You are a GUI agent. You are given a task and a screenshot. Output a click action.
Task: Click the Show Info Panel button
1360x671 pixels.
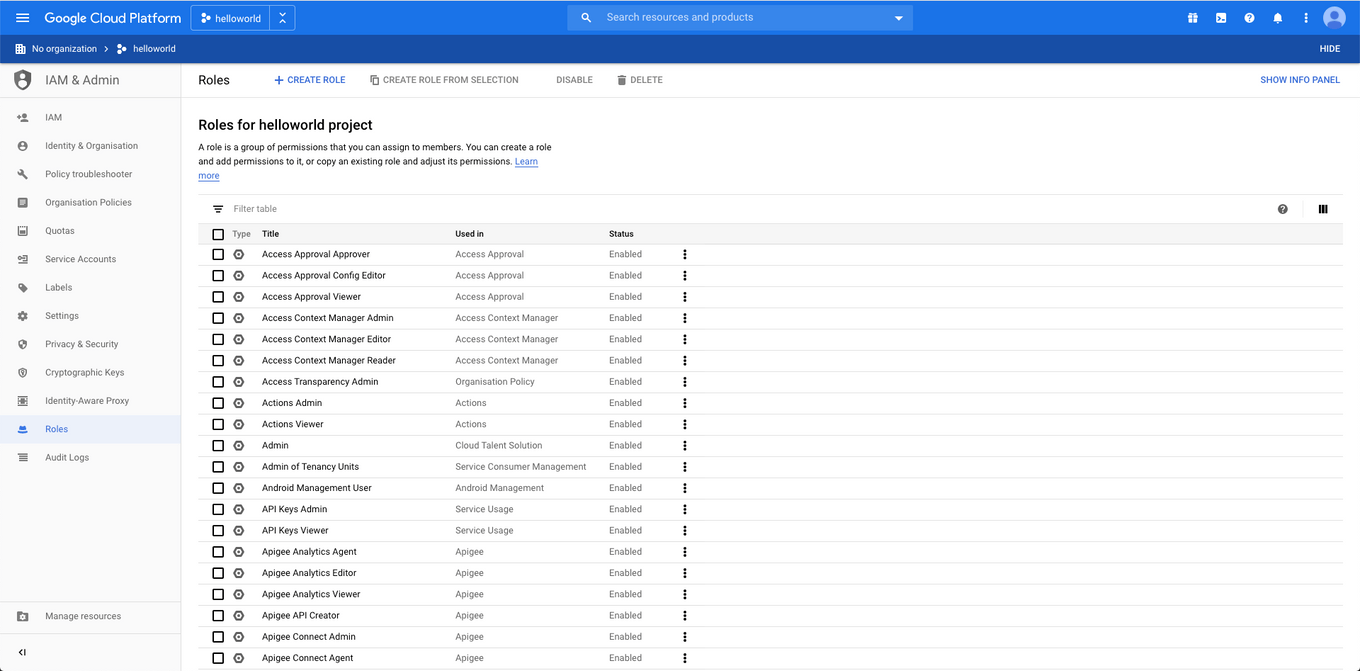[1299, 80]
